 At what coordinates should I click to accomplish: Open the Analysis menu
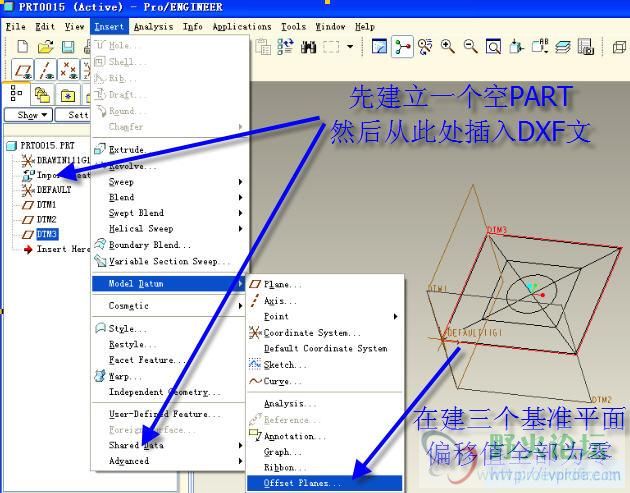click(153, 27)
